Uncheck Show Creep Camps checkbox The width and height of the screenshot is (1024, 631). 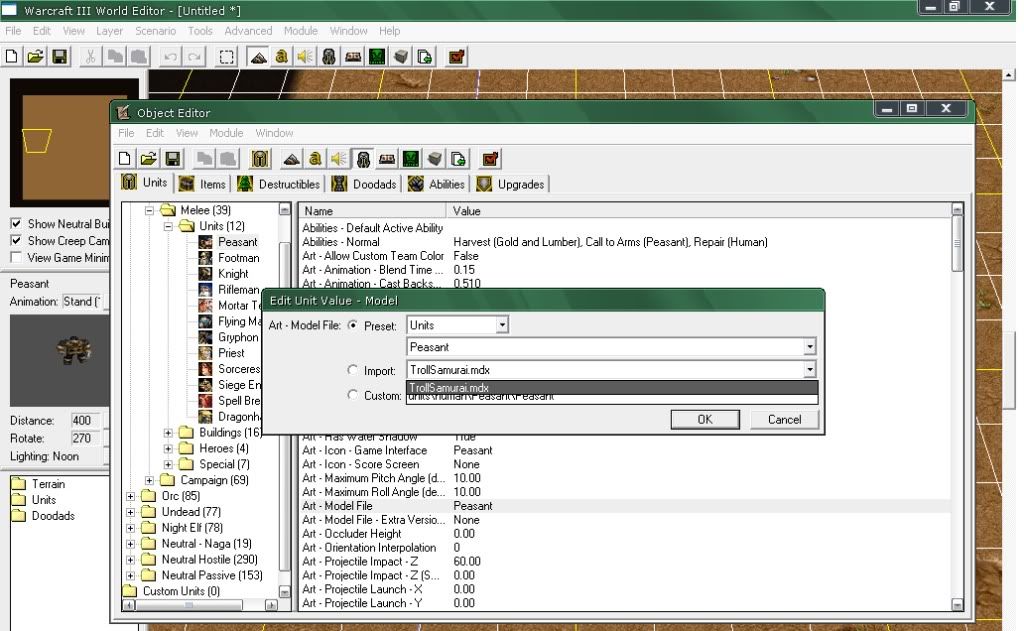[x=16, y=241]
